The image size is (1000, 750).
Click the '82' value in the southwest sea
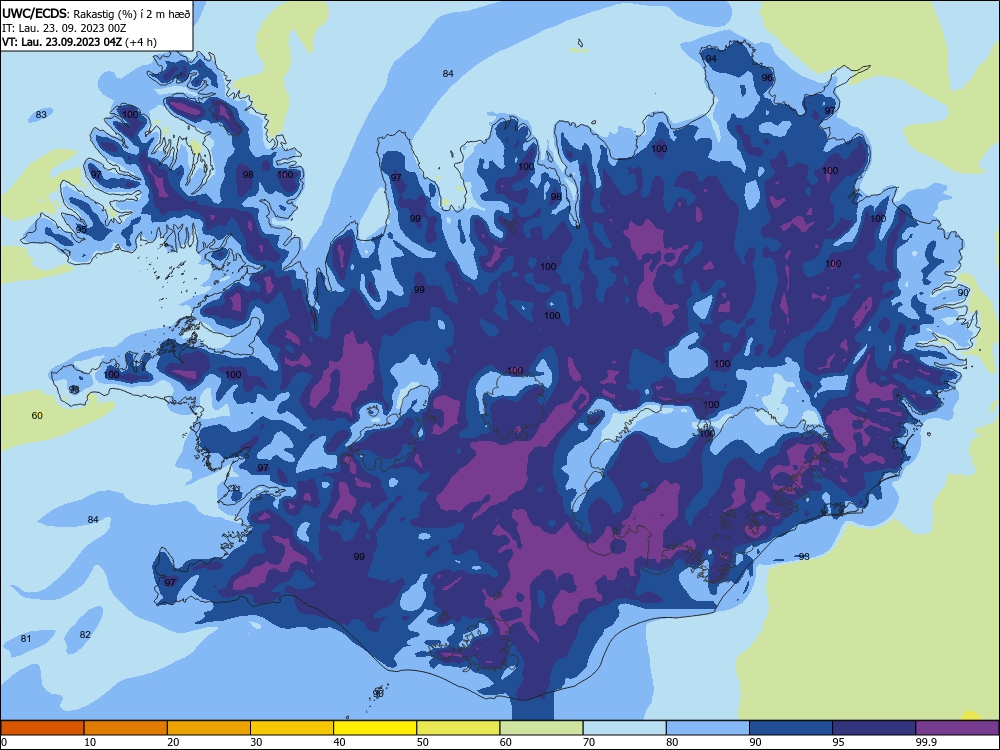click(85, 635)
